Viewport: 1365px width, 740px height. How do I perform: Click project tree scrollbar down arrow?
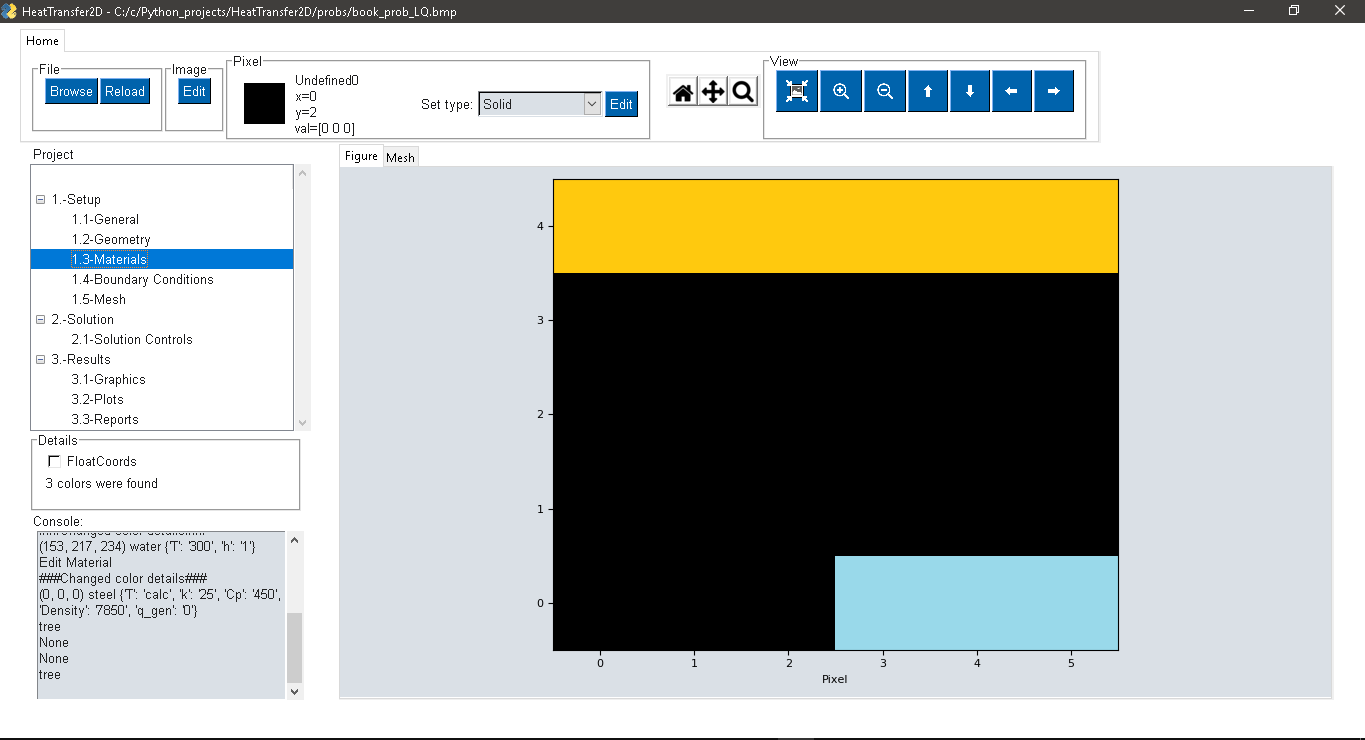pyautogui.click(x=303, y=422)
